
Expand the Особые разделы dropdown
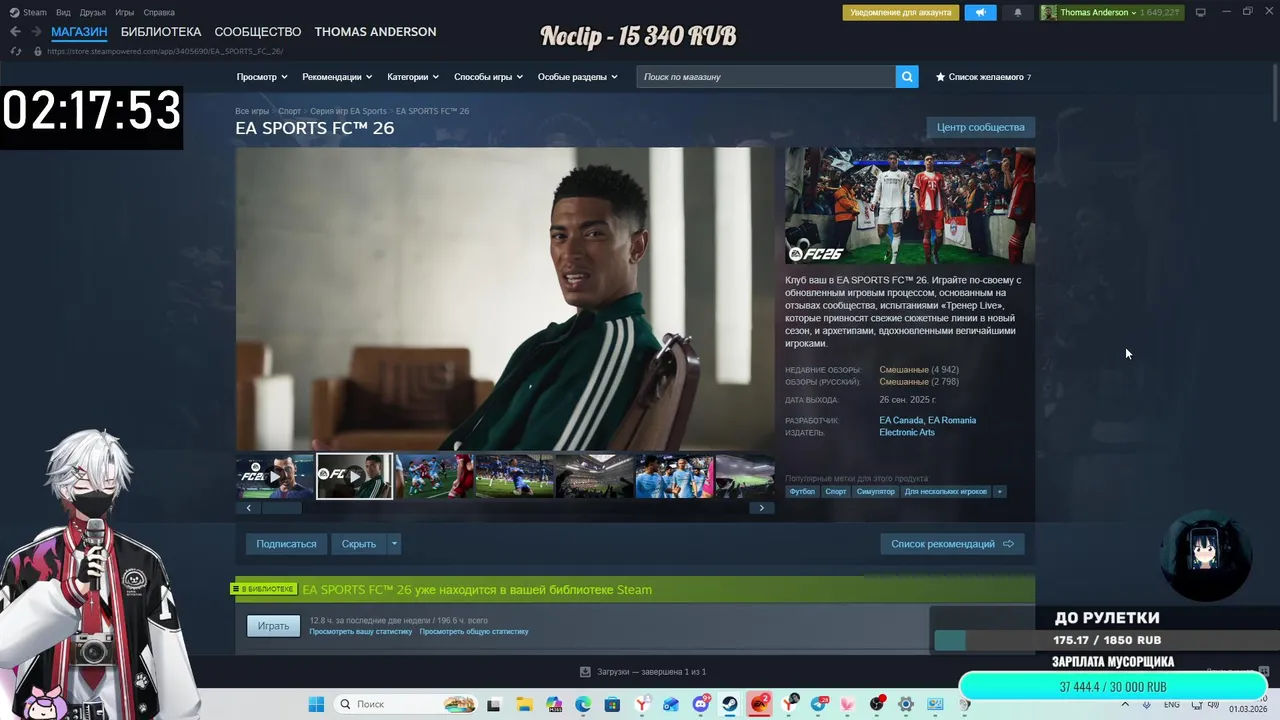click(578, 77)
